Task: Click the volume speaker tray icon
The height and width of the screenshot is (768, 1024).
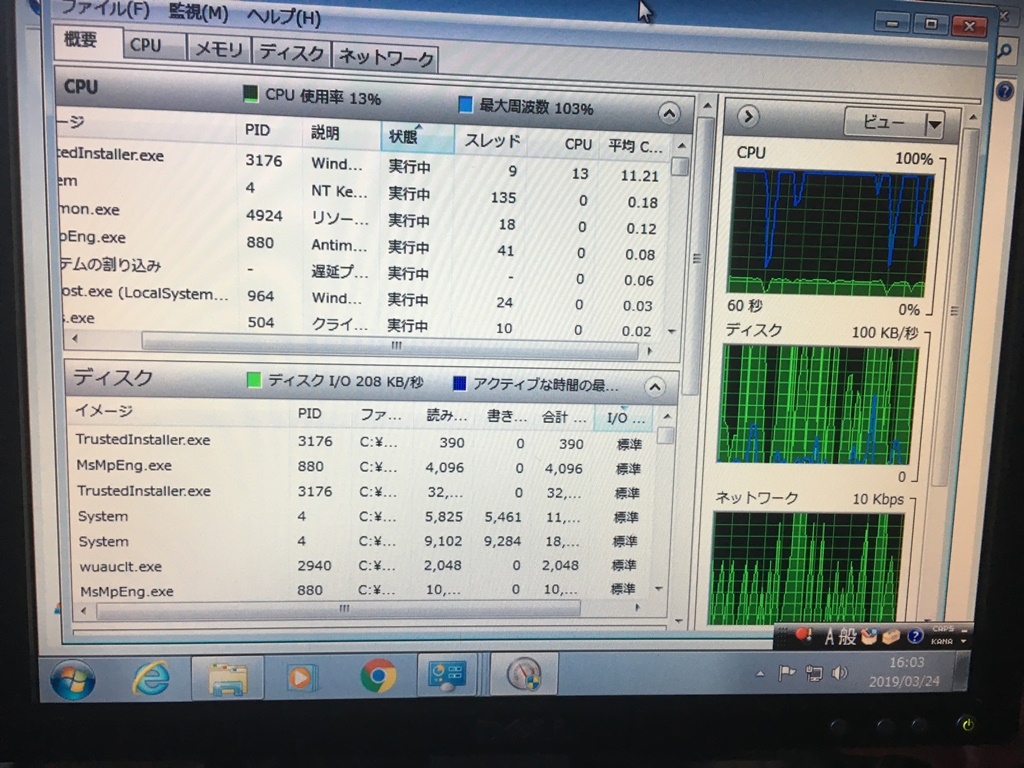Action: [x=840, y=673]
